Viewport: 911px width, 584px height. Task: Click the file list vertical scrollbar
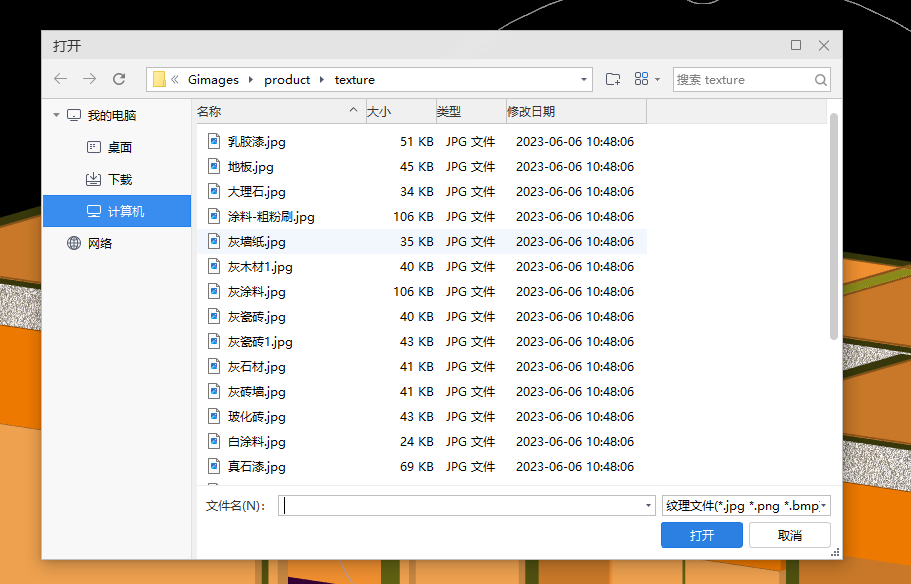click(834, 227)
